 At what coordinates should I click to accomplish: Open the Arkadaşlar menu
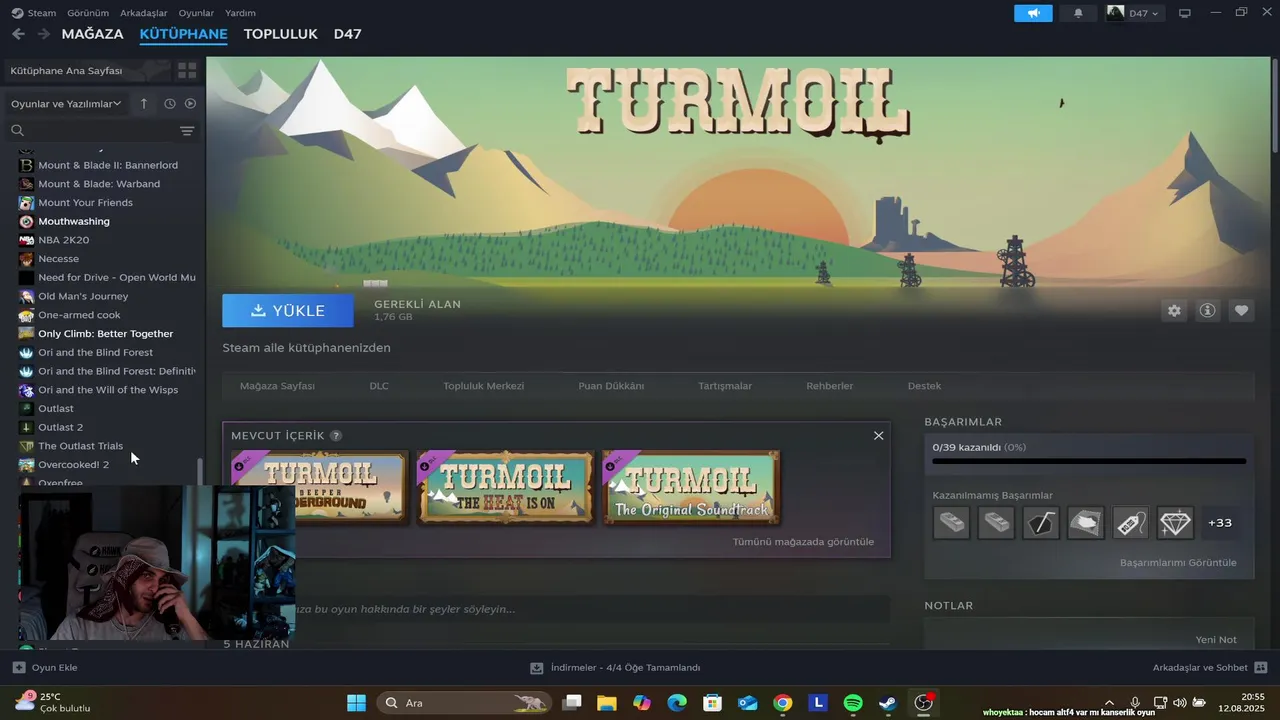pyautogui.click(x=143, y=13)
